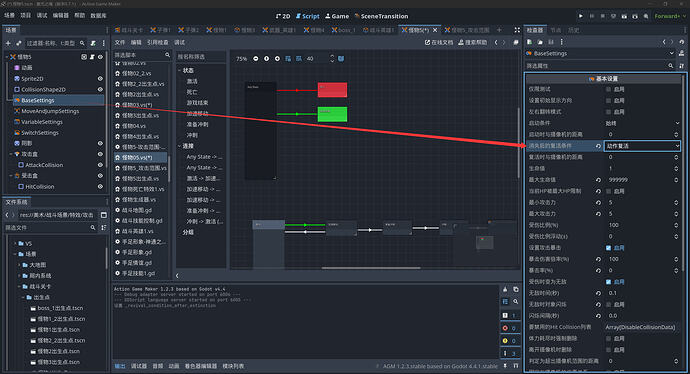Image resolution: width=690 pixels, height=374 pixels.
Task: Select the MoveAndJumpSettings node
Action: pyautogui.click(x=50, y=111)
